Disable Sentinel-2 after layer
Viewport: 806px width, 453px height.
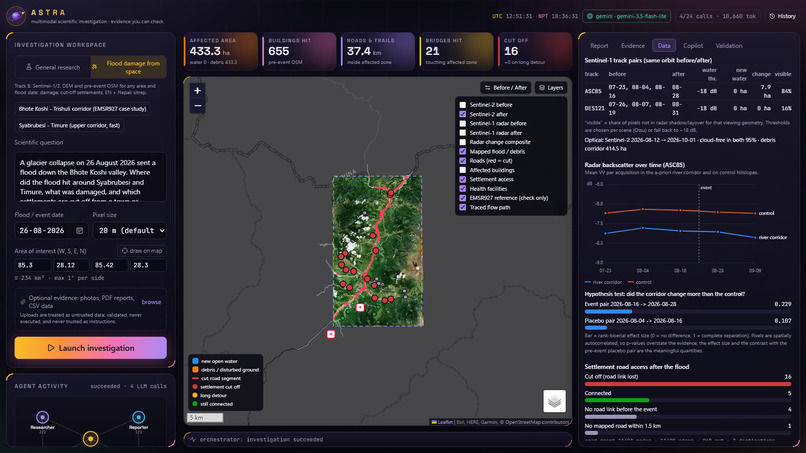(x=463, y=114)
